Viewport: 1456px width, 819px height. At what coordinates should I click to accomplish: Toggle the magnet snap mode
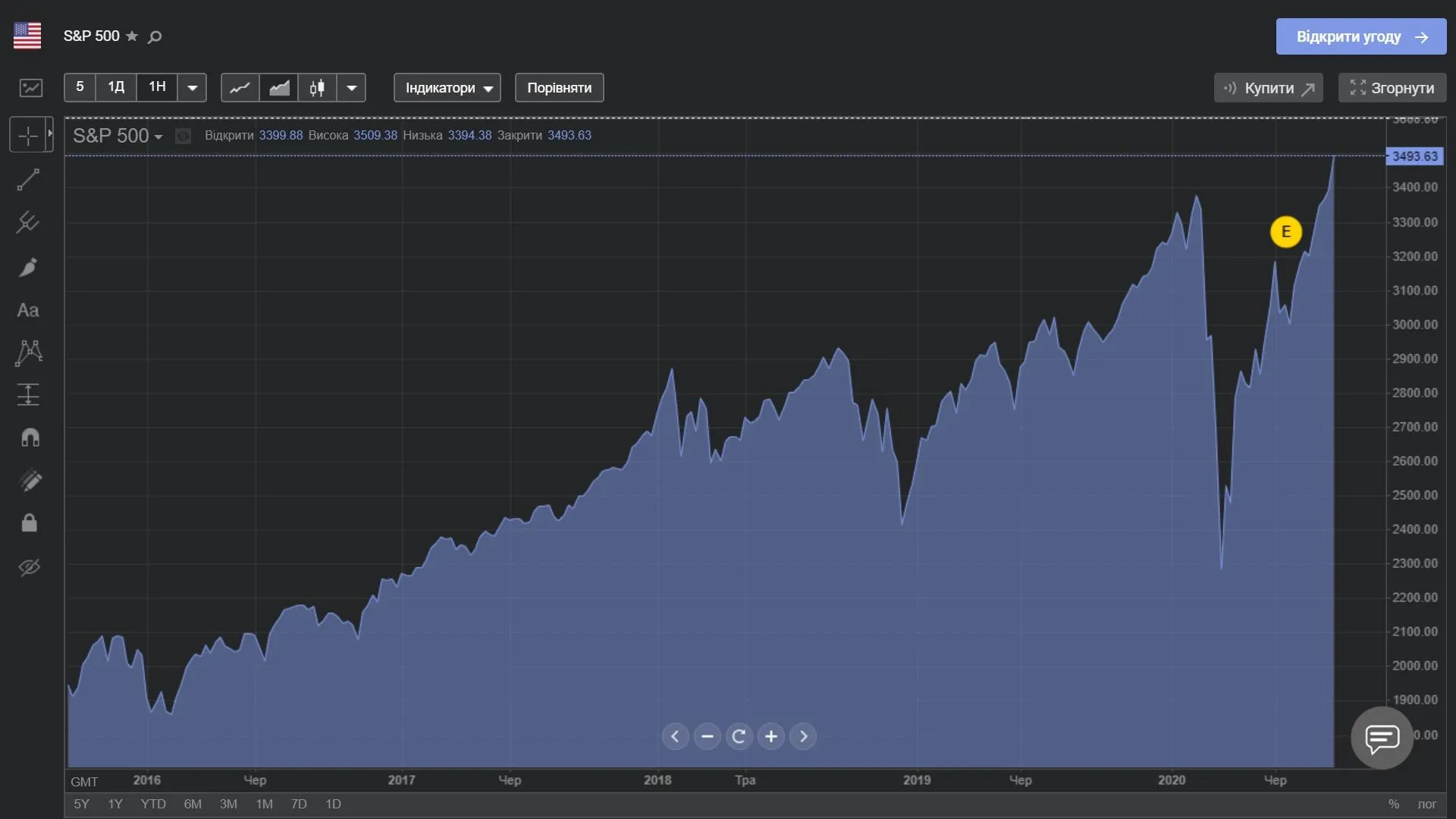(x=30, y=438)
